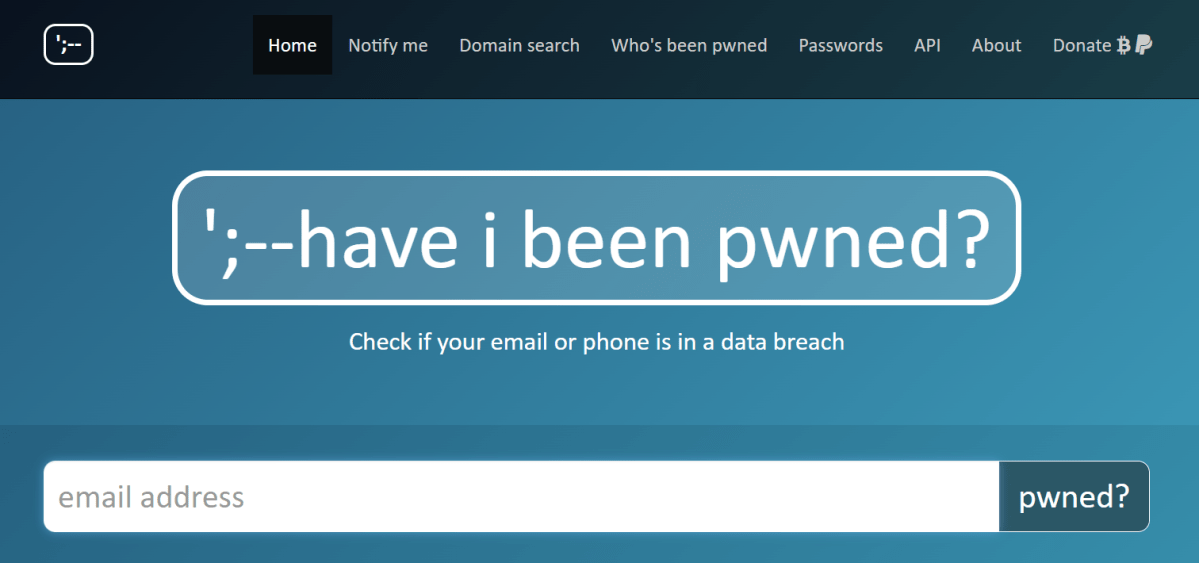Click the large have i been pwned banner
1199x563 pixels.
click(x=596, y=238)
